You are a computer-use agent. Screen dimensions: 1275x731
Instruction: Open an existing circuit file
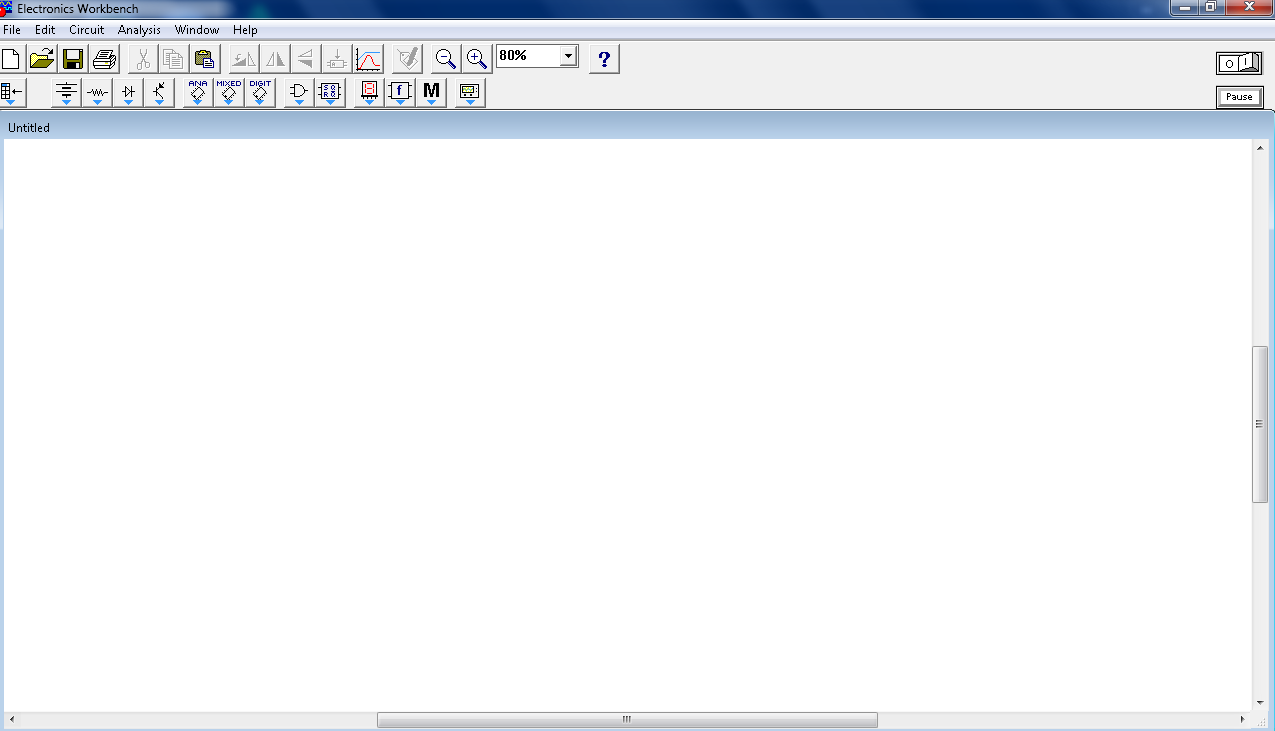coord(42,59)
